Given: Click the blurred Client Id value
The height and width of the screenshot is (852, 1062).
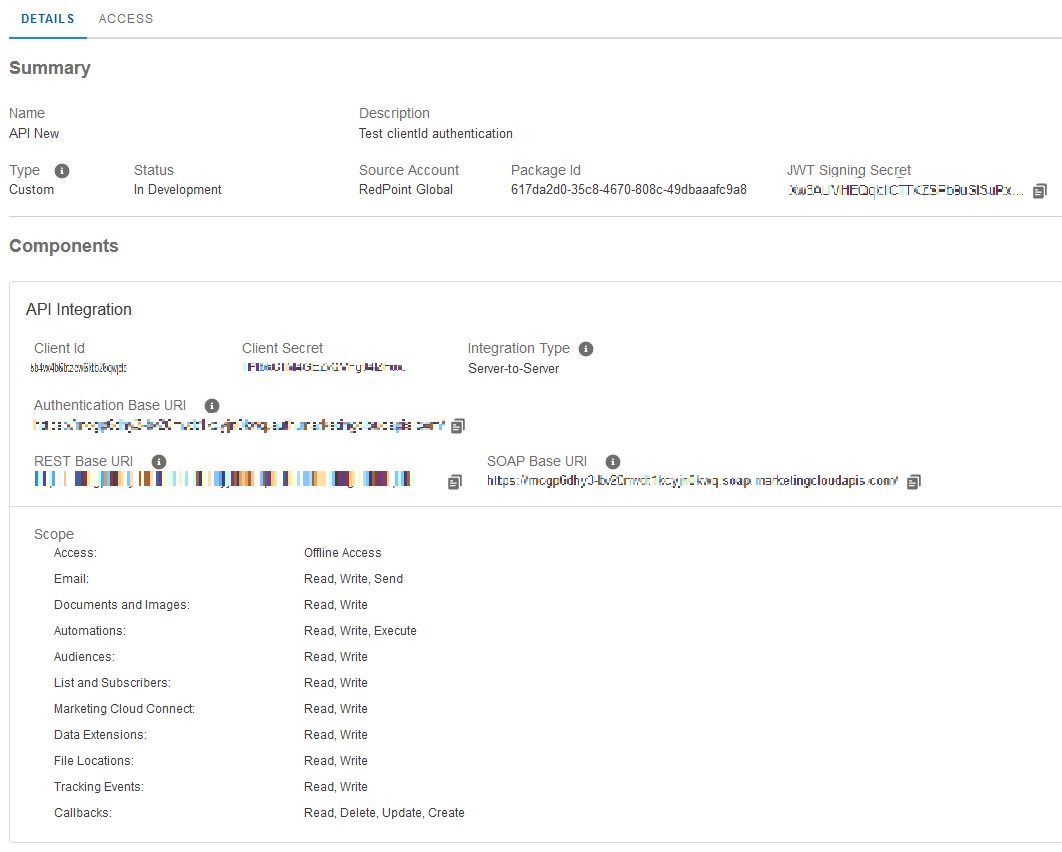Looking at the screenshot, I should point(79,368).
